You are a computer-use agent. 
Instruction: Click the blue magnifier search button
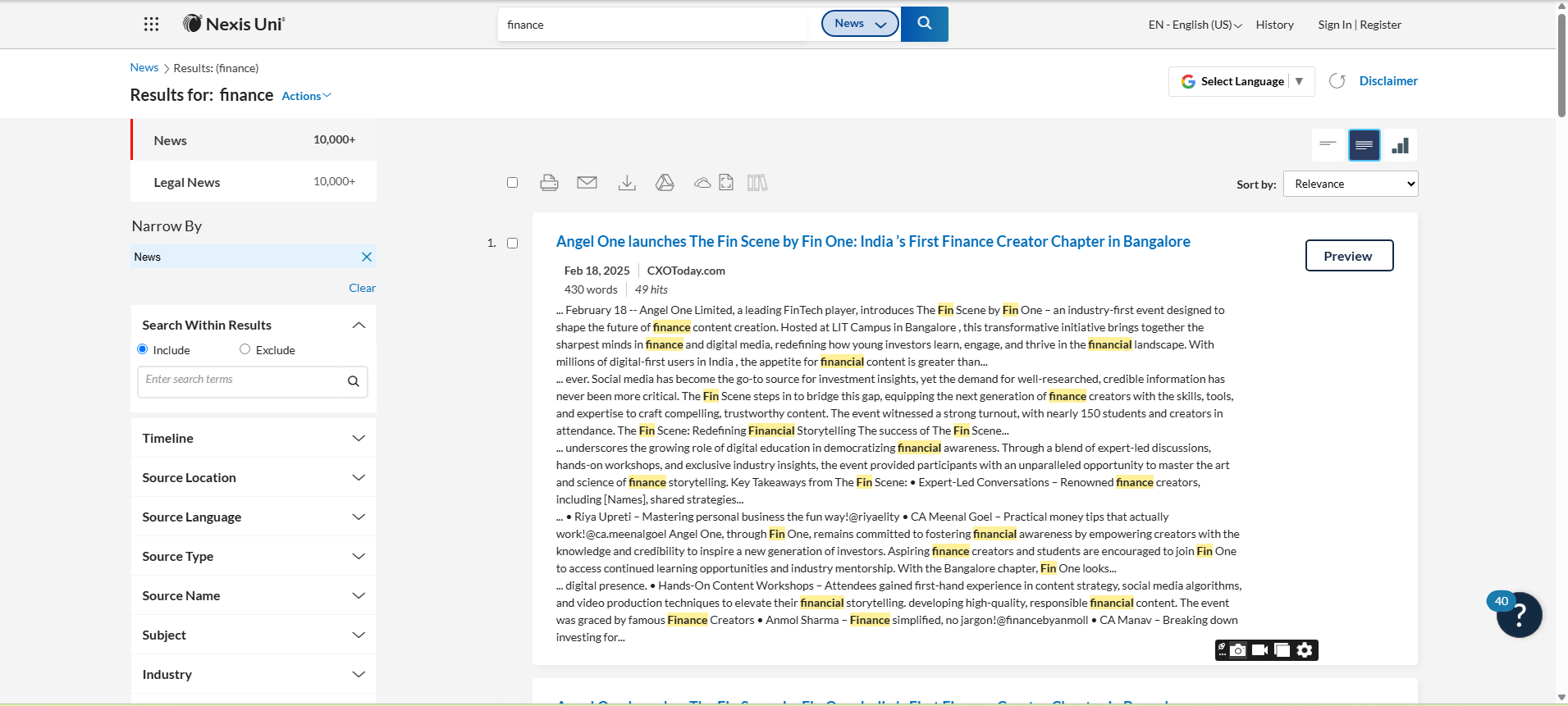tap(924, 24)
